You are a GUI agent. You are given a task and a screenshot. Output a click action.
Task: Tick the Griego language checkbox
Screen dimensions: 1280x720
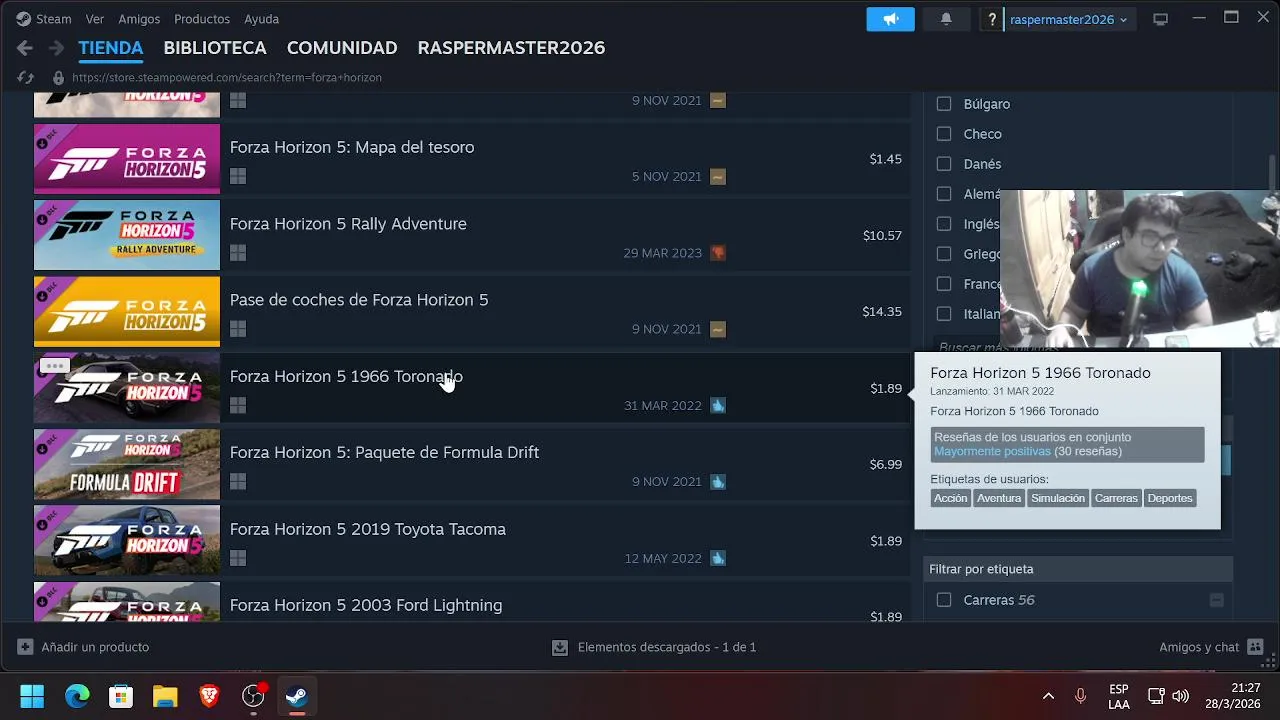pos(943,254)
